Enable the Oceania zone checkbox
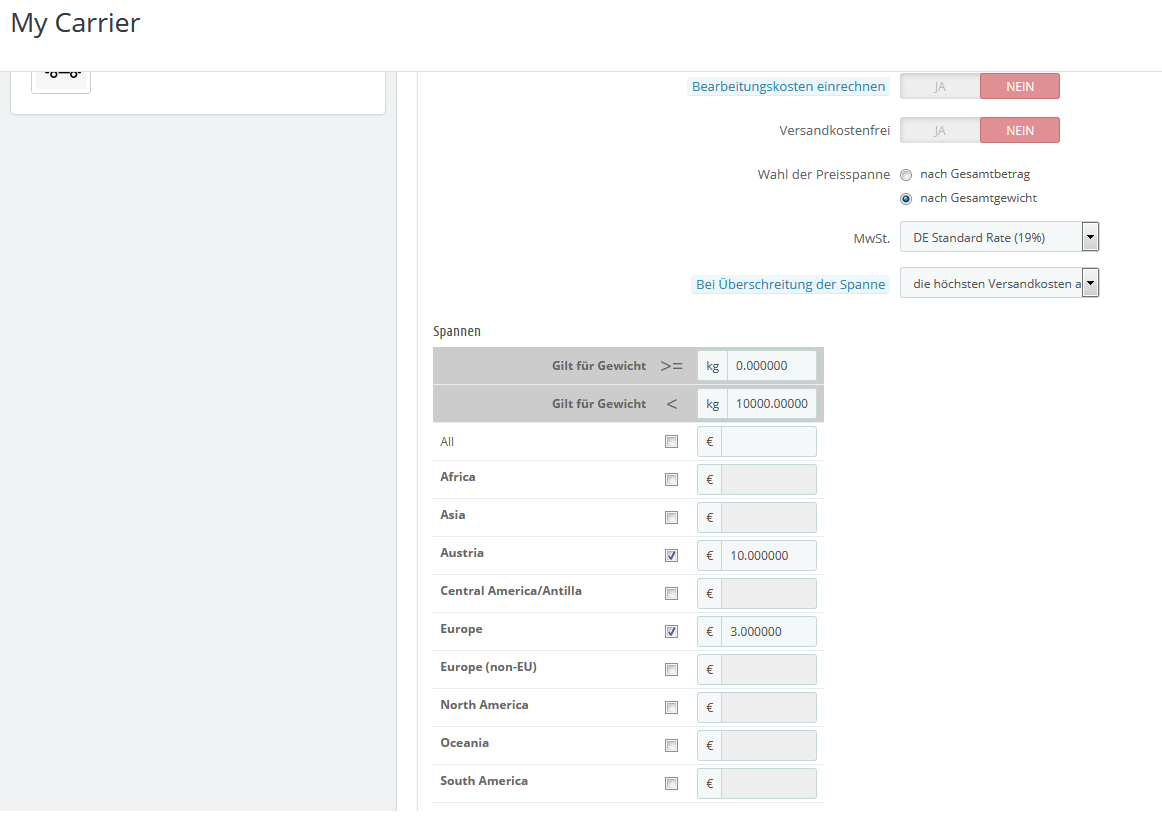1162x824 pixels. tap(671, 745)
